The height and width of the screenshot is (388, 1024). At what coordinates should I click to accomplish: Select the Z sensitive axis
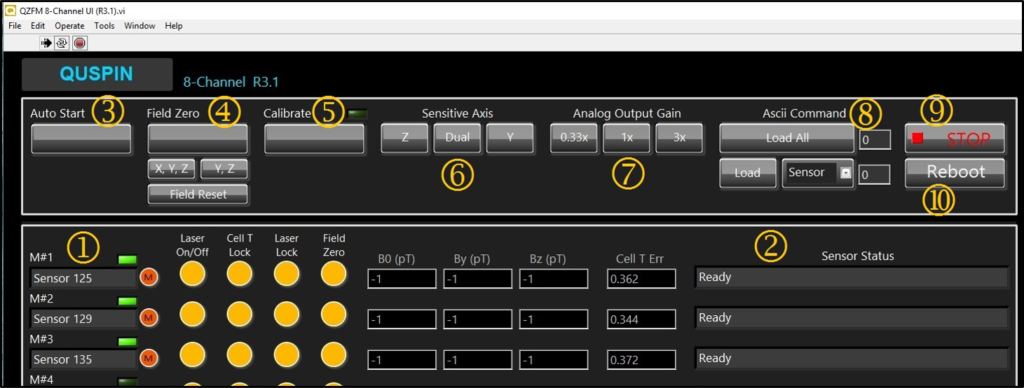tap(405, 138)
